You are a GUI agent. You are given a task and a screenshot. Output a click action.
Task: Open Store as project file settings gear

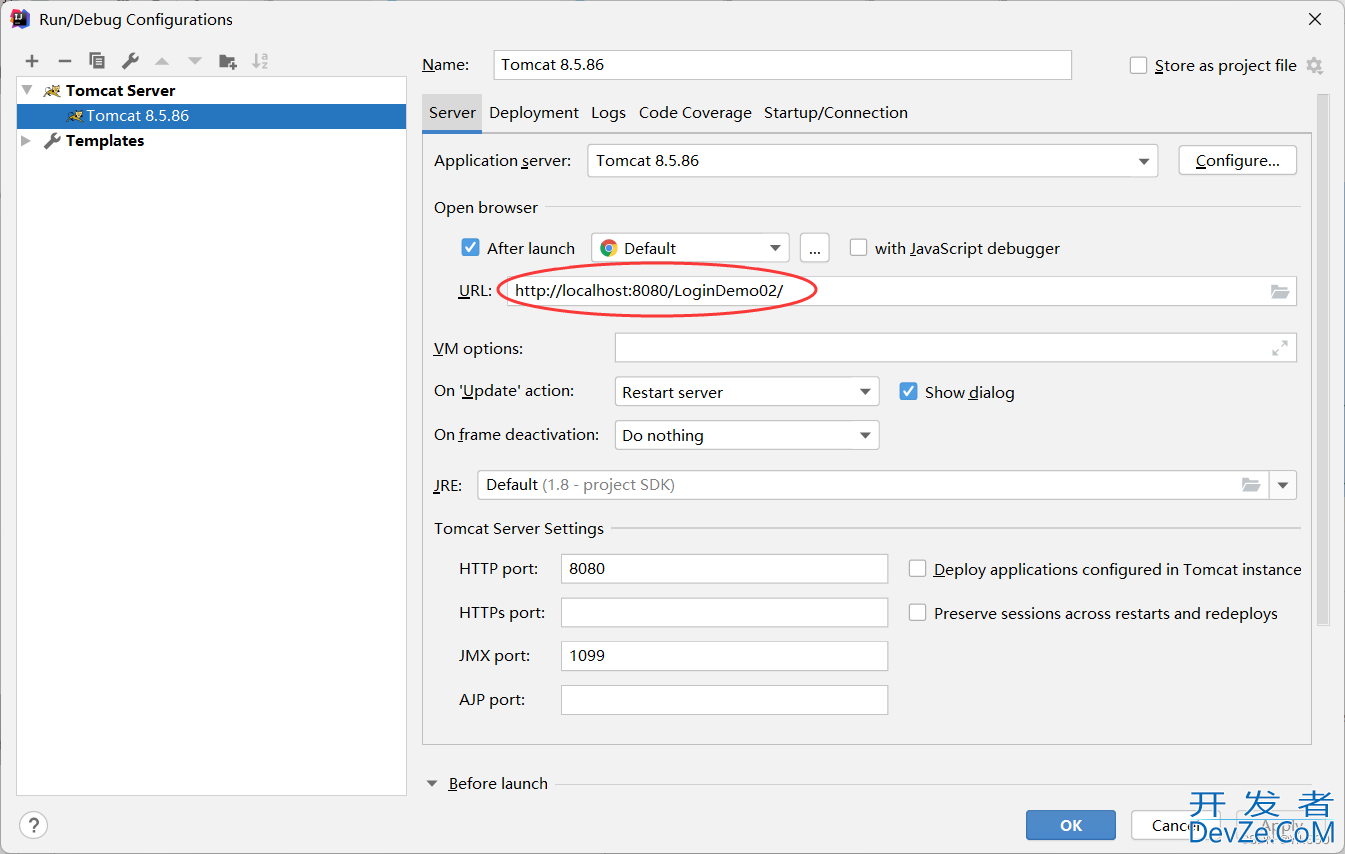pyautogui.click(x=1314, y=65)
